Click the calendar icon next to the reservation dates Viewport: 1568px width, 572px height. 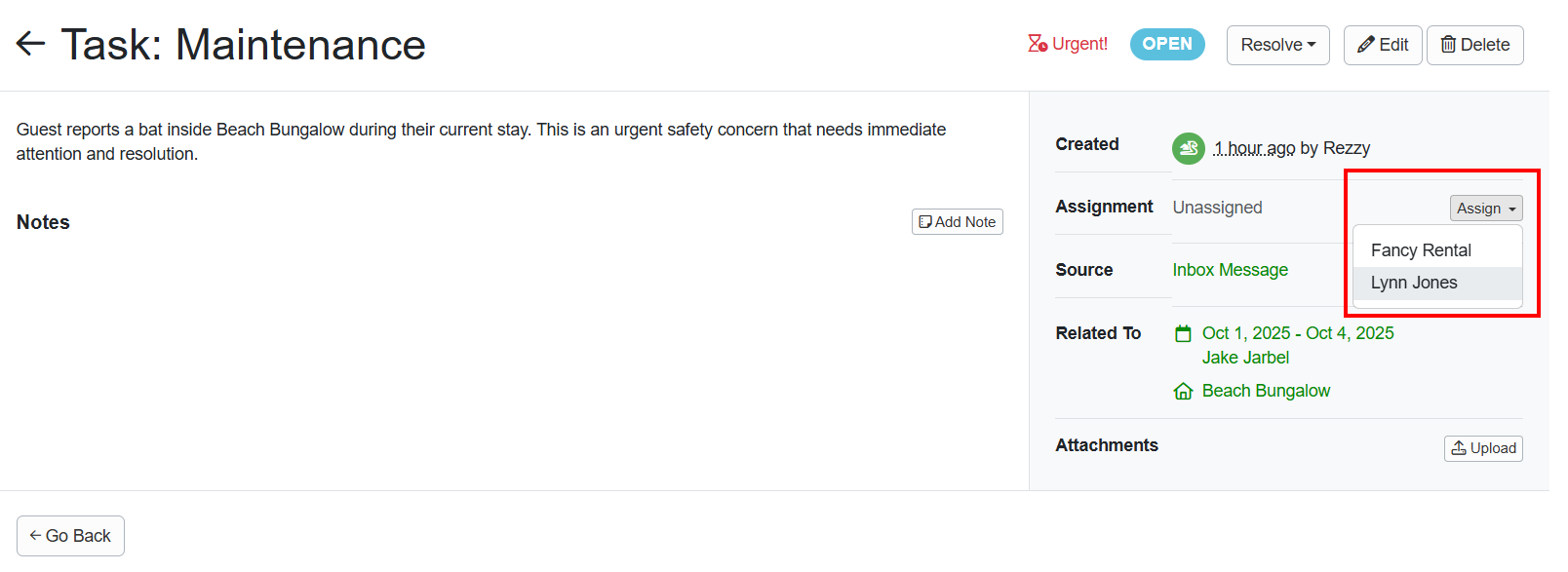coord(1183,332)
